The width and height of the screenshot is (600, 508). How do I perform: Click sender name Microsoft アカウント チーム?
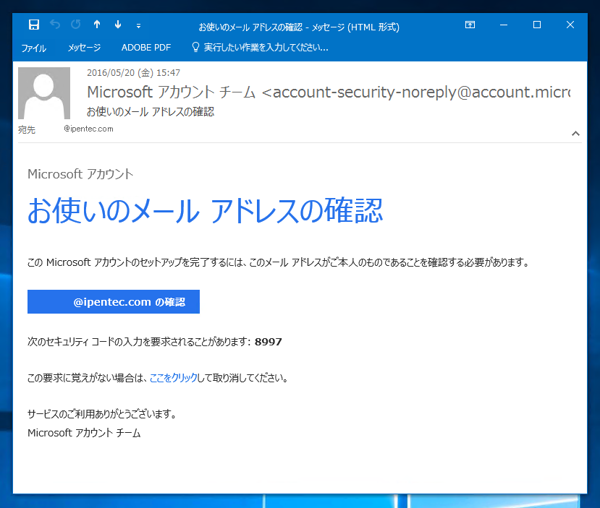tap(171, 92)
